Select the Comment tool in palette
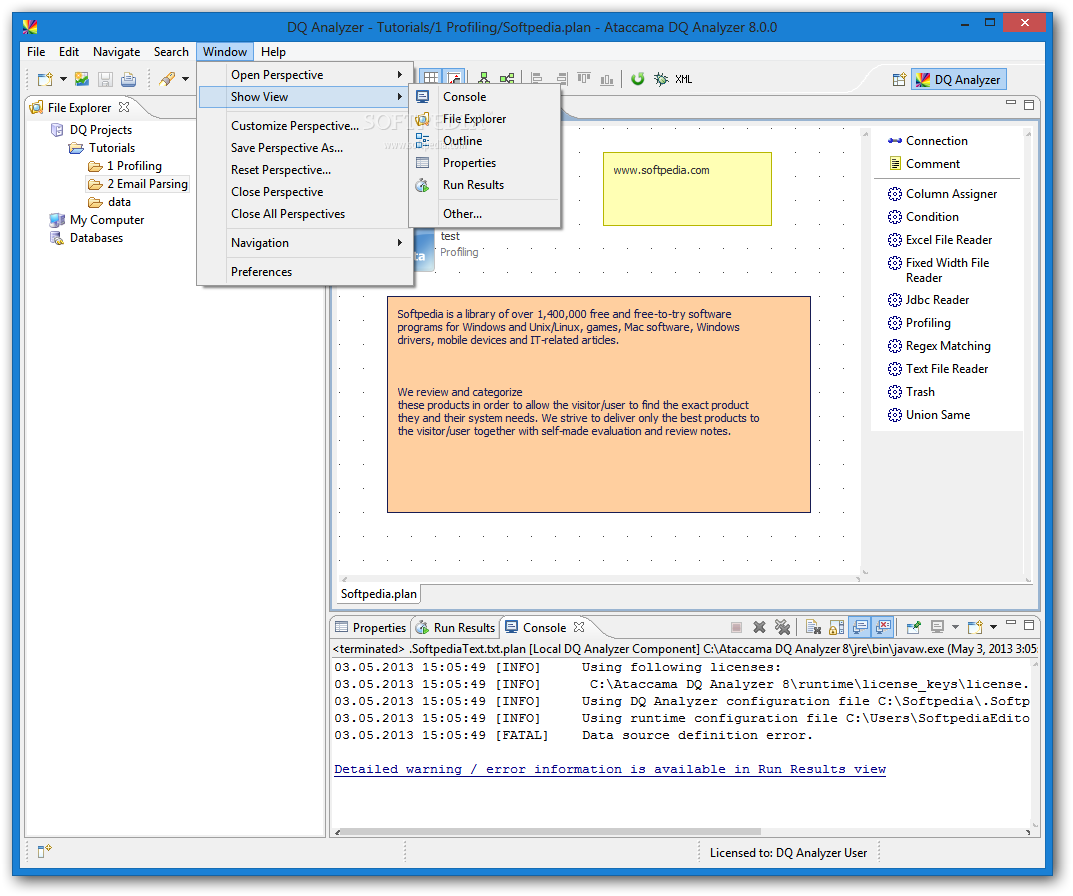This screenshot has width=1073, height=896. [x=924, y=164]
